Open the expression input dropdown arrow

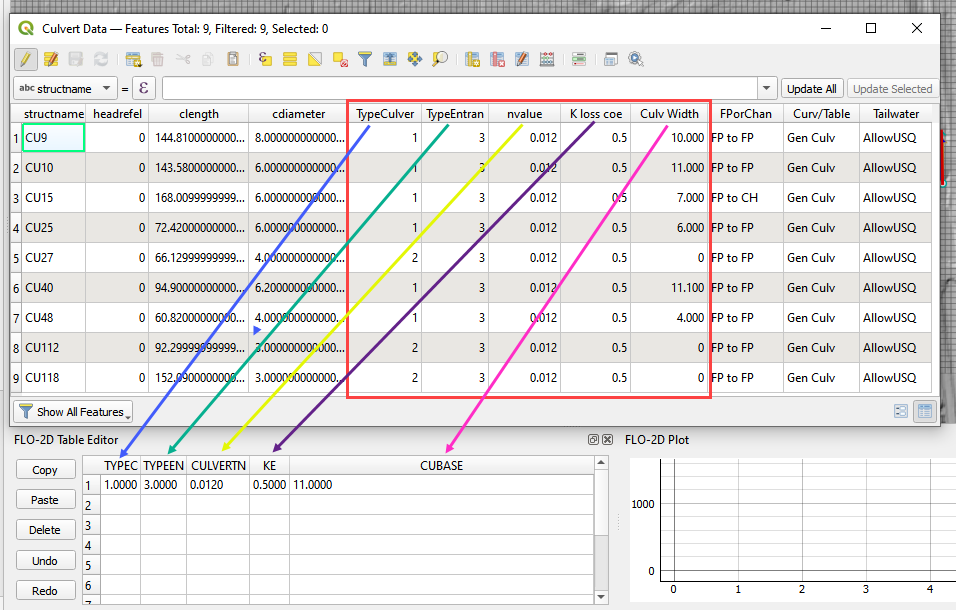click(767, 89)
